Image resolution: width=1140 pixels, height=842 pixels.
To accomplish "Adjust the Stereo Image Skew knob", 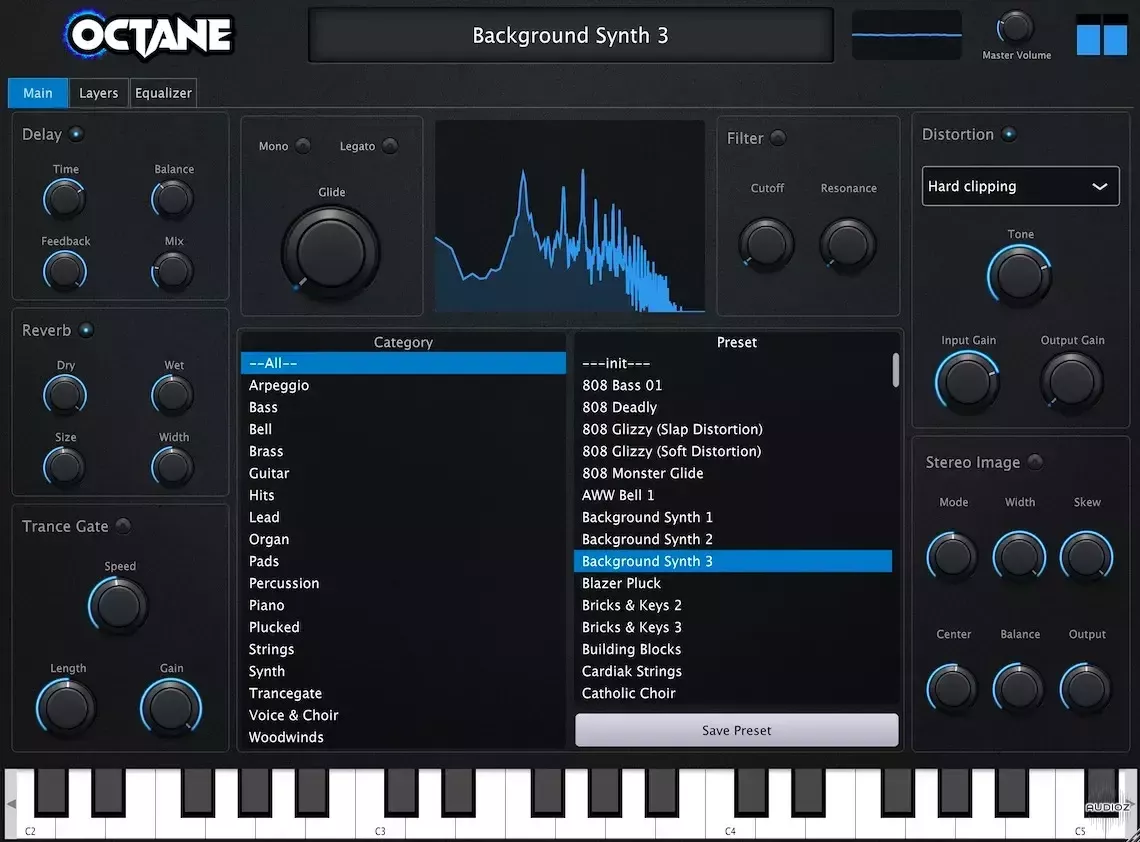I will coord(1086,556).
